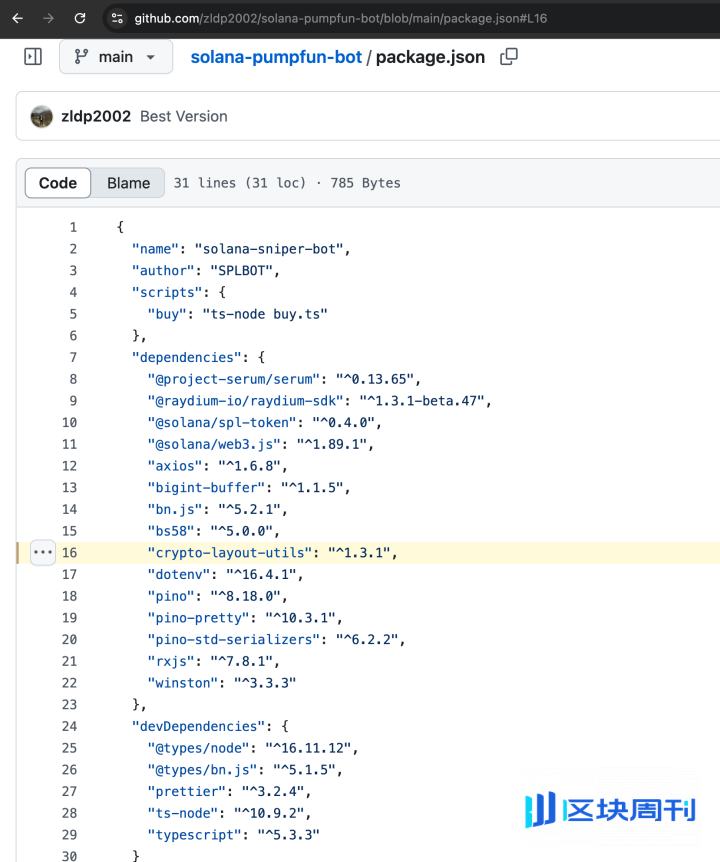The image size is (720, 862).
Task: Select line number 7 for dependencies
Action: coord(73,357)
